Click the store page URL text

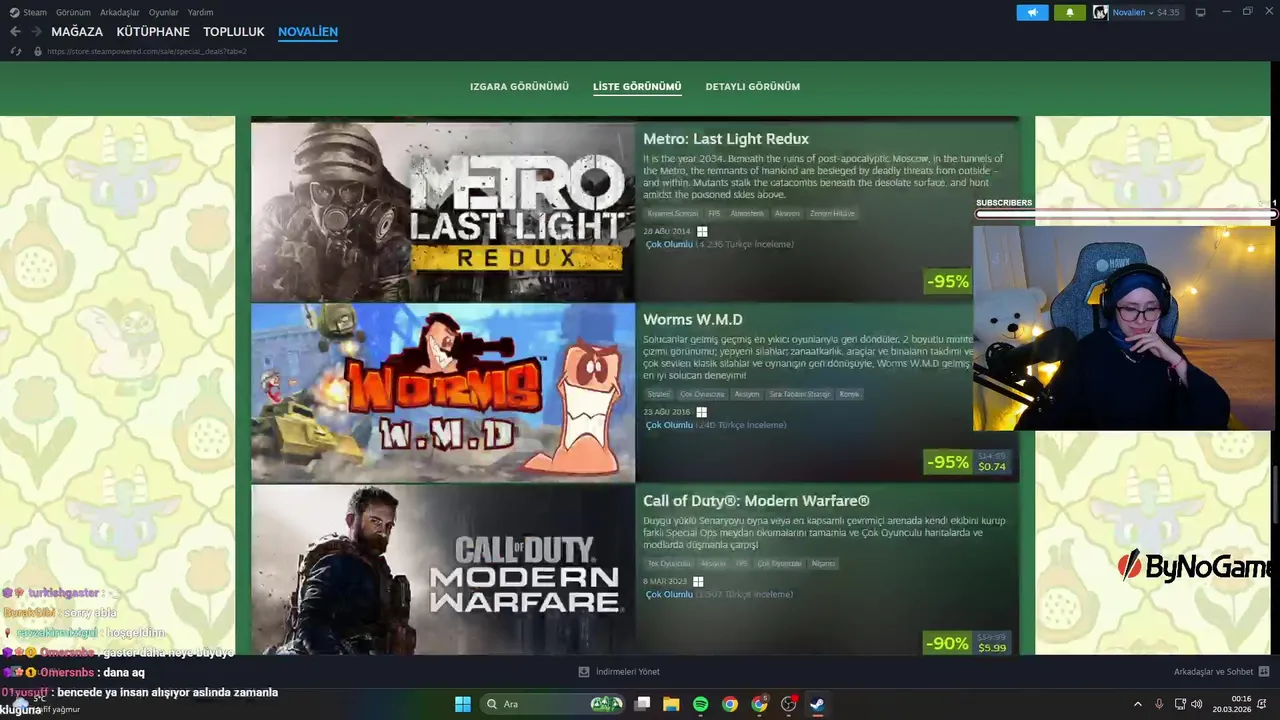click(x=147, y=51)
